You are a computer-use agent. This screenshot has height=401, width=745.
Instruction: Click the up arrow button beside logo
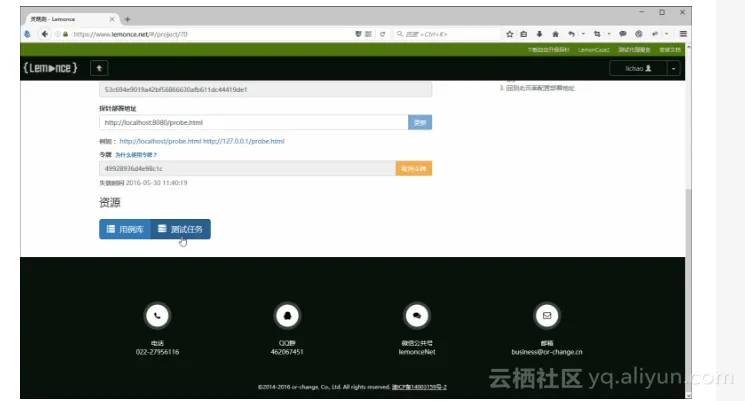99,68
